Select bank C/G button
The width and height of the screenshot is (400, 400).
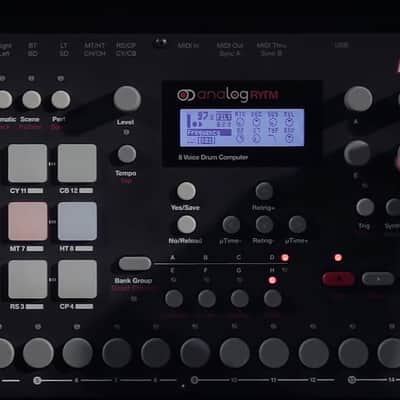point(240,298)
